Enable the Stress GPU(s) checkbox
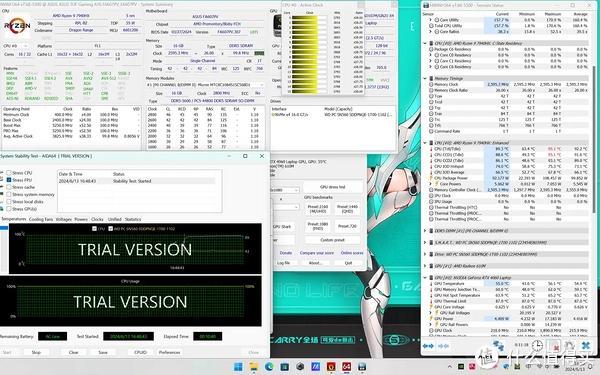600x375 pixels. pyautogui.click(x=9, y=209)
